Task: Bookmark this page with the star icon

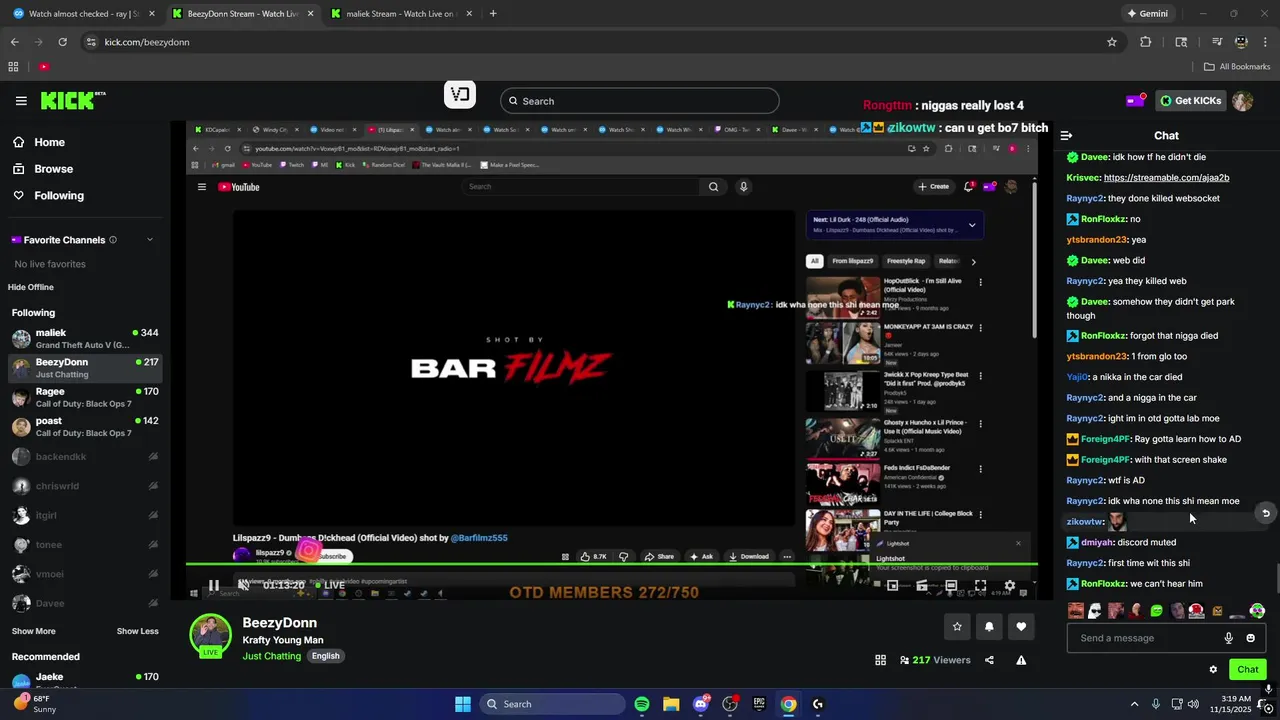Action: point(1111,42)
